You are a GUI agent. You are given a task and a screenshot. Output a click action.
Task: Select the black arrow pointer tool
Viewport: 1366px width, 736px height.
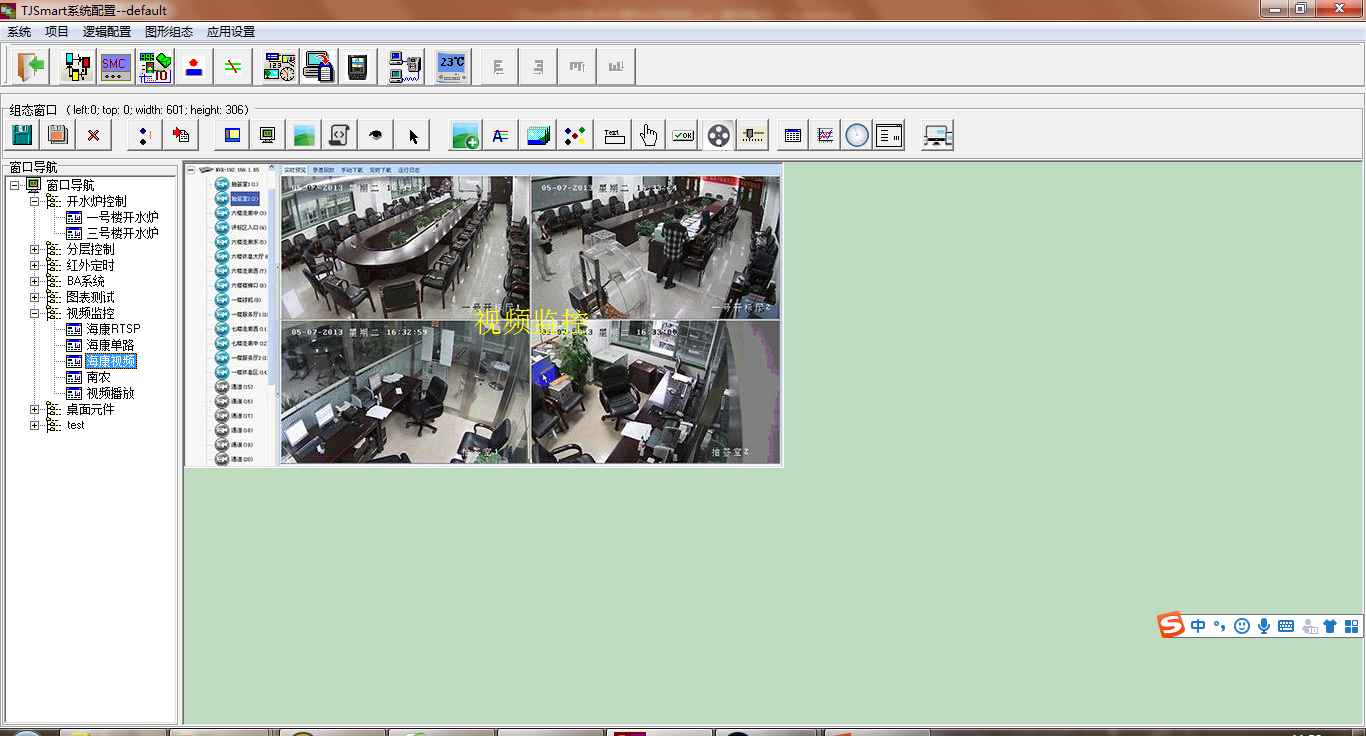coord(413,135)
